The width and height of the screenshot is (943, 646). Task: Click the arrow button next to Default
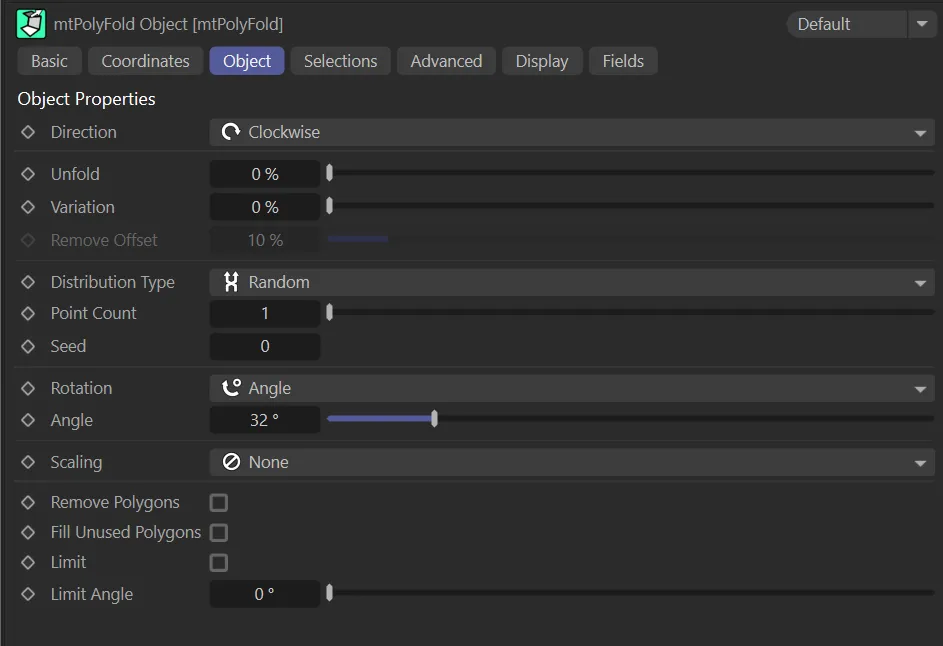921,24
